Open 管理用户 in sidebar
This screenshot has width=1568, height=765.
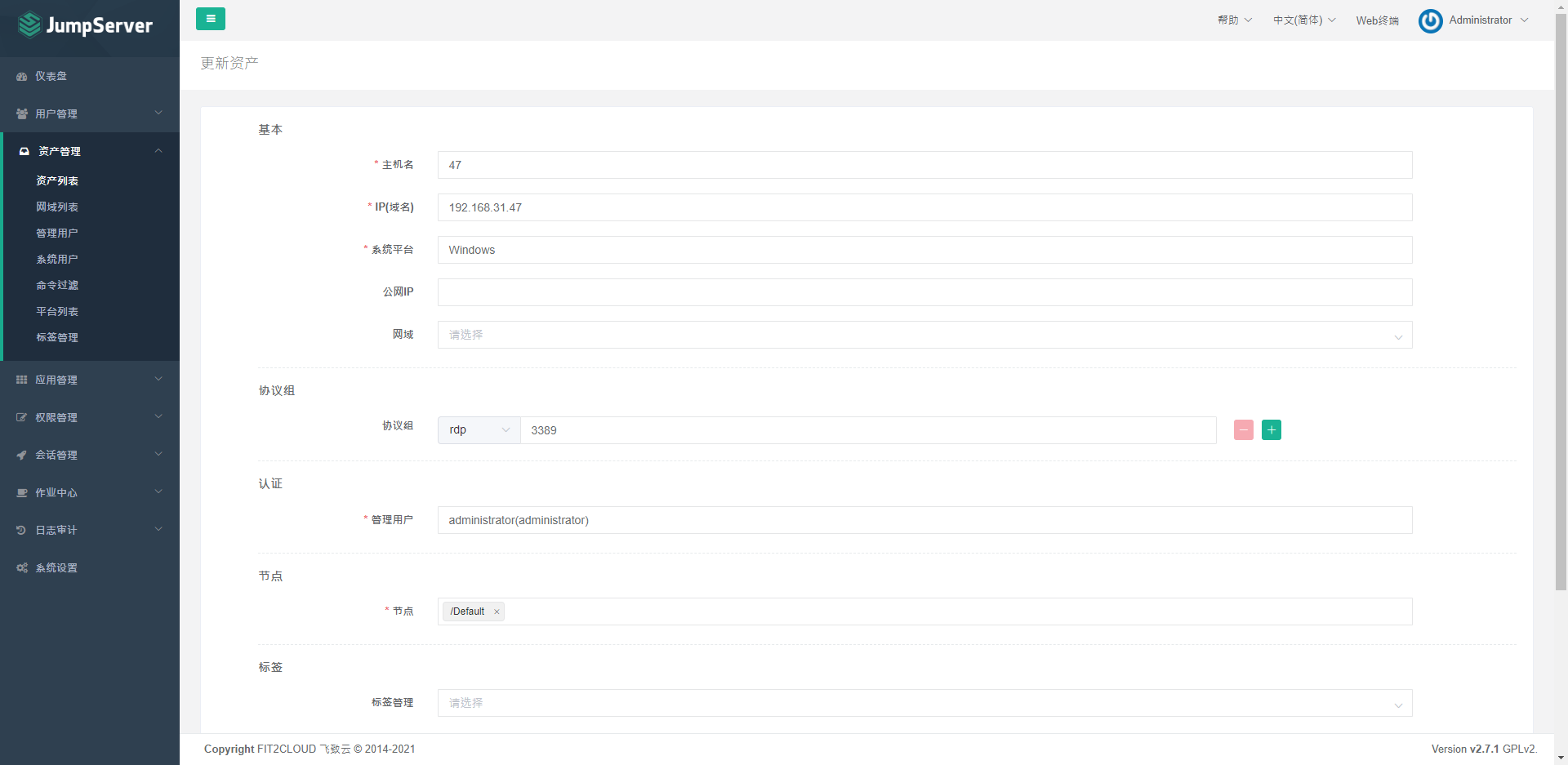[57, 234]
